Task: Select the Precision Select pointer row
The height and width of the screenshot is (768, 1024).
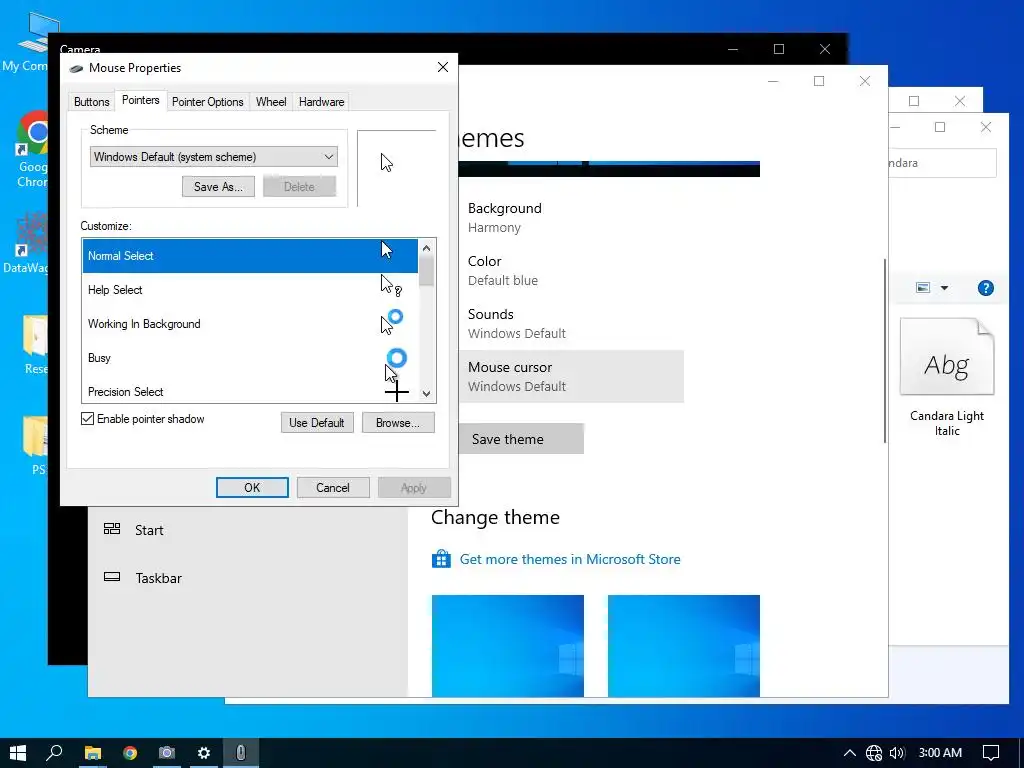Action: (250, 391)
